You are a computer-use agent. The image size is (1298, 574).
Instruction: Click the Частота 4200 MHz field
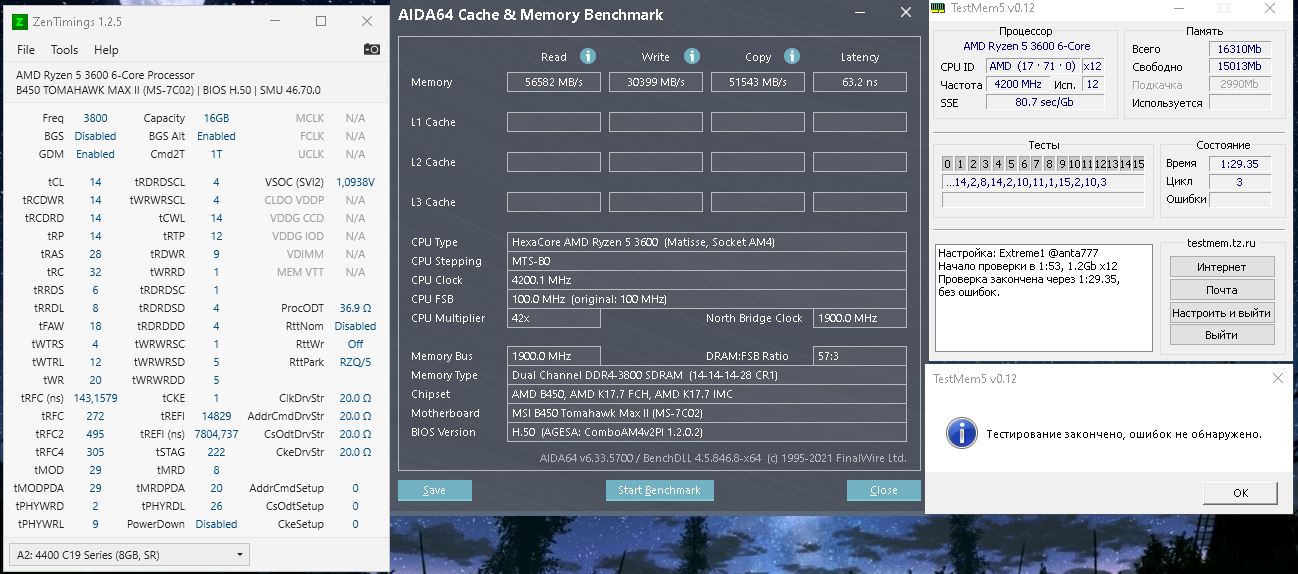pos(1018,85)
